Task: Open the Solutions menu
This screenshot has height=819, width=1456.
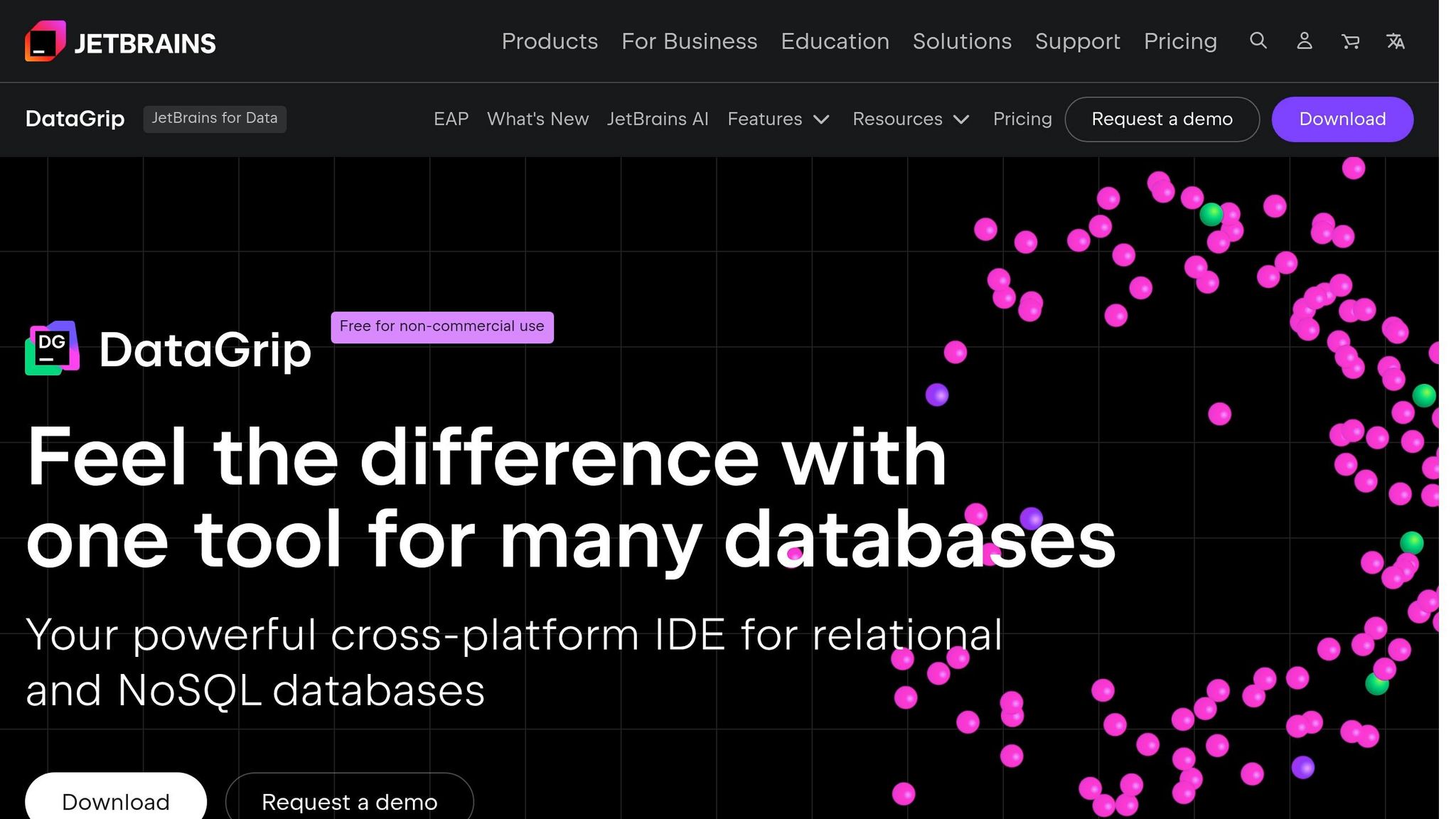Action: (x=962, y=41)
